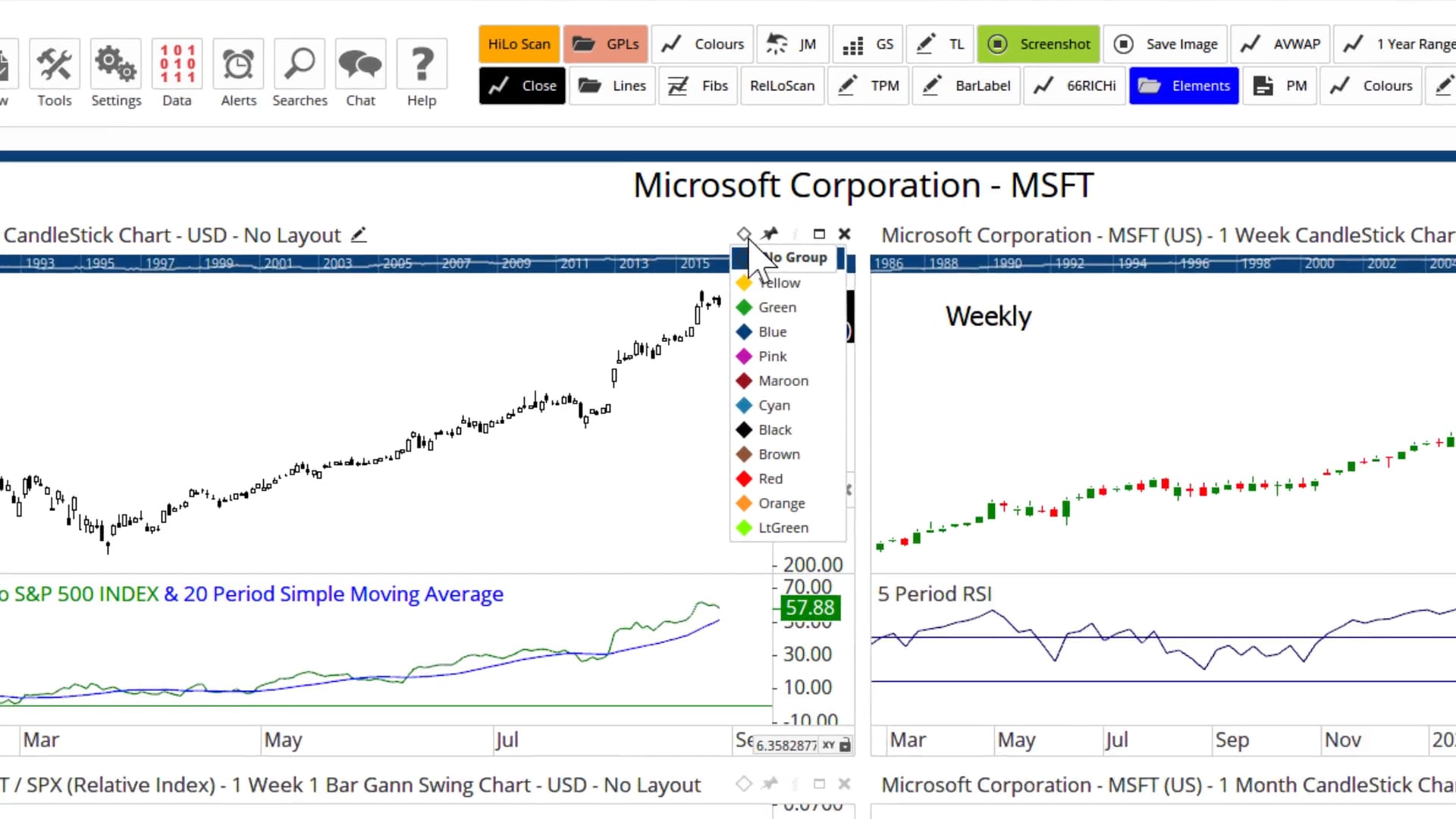
Task: Open the Tools icon
Action: [55, 74]
